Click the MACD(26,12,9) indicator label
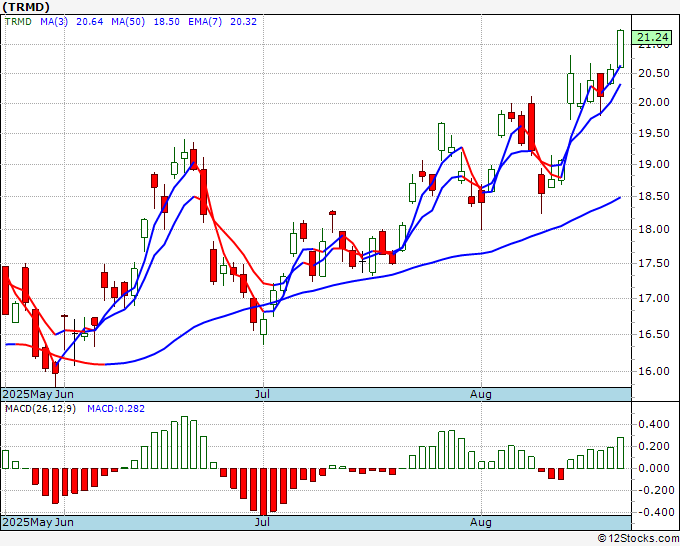The width and height of the screenshot is (680, 546). click(40, 409)
